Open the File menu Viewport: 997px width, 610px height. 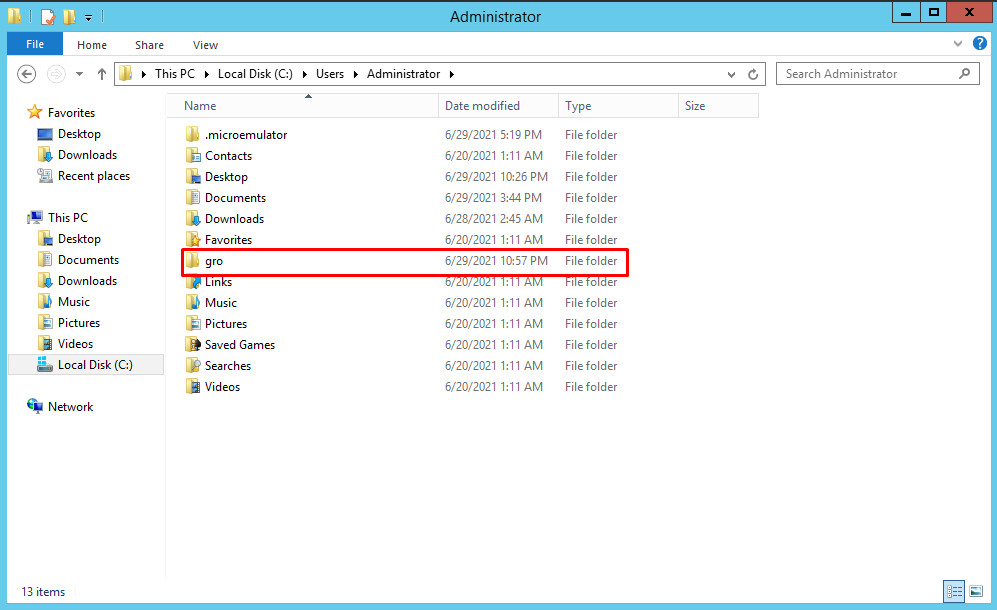[35, 45]
